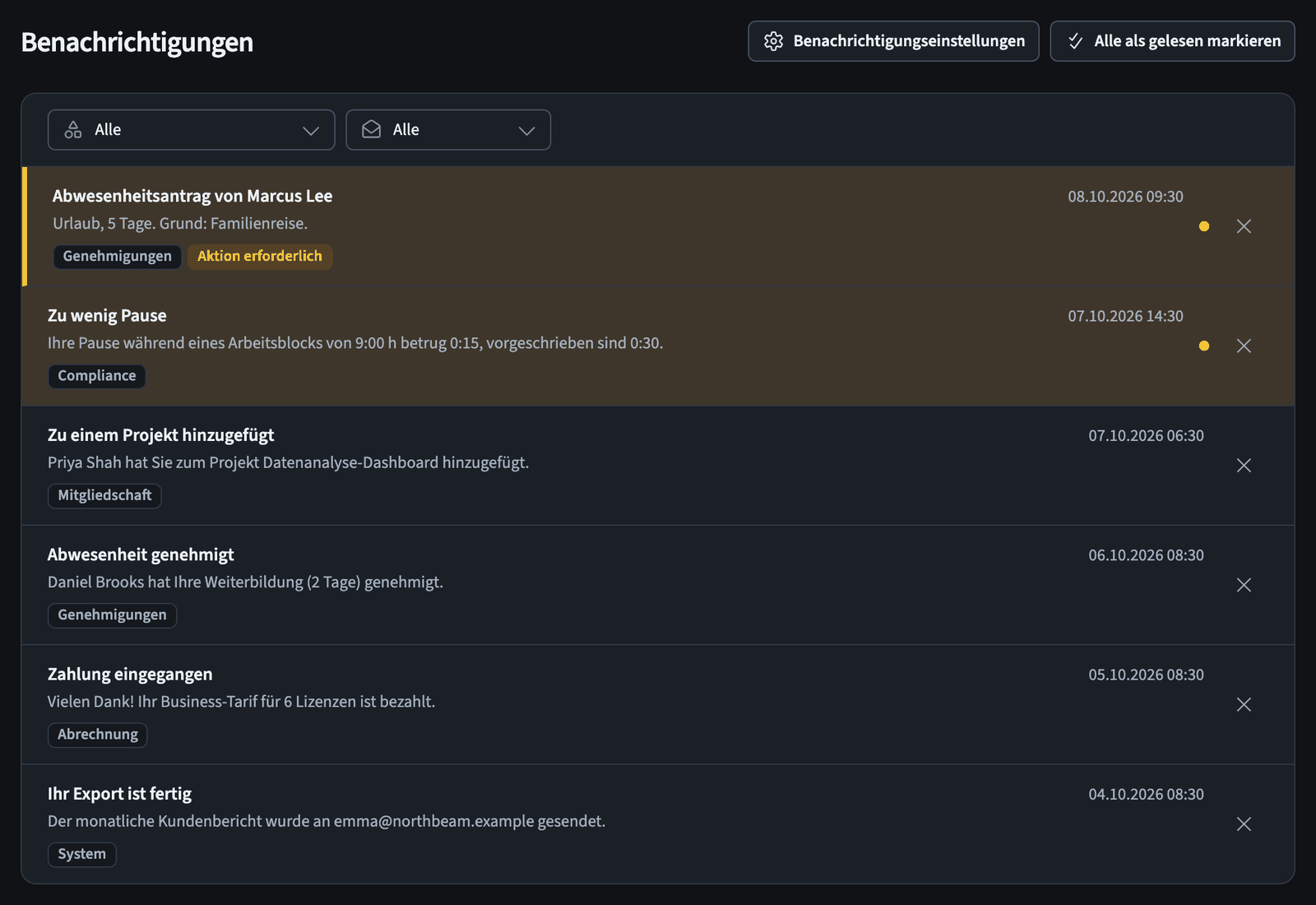The height and width of the screenshot is (905, 1316).
Task: Click text about Priya Shah adding you to project
Action: point(288,462)
